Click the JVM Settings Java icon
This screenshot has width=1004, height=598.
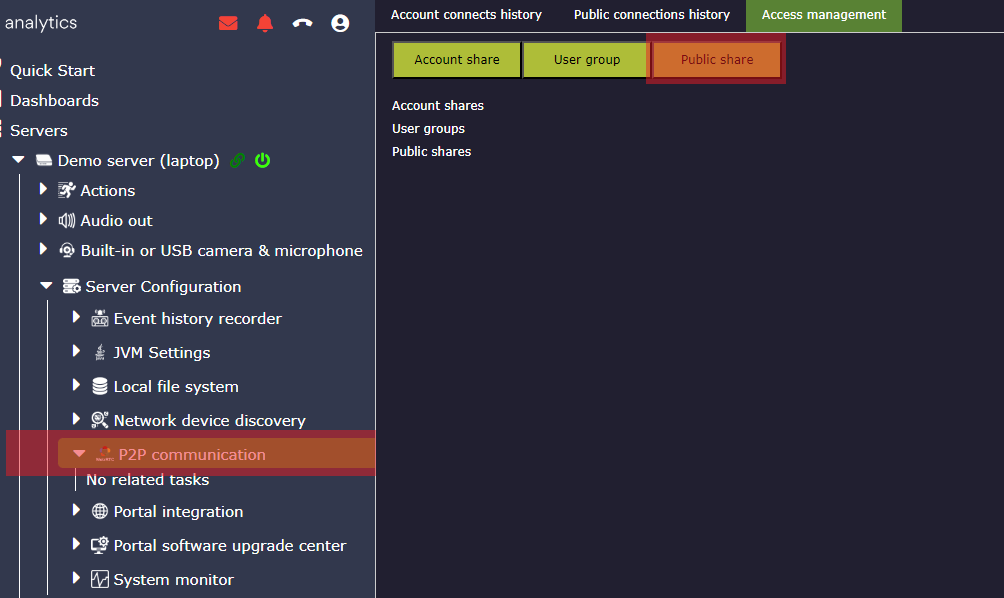[99, 352]
